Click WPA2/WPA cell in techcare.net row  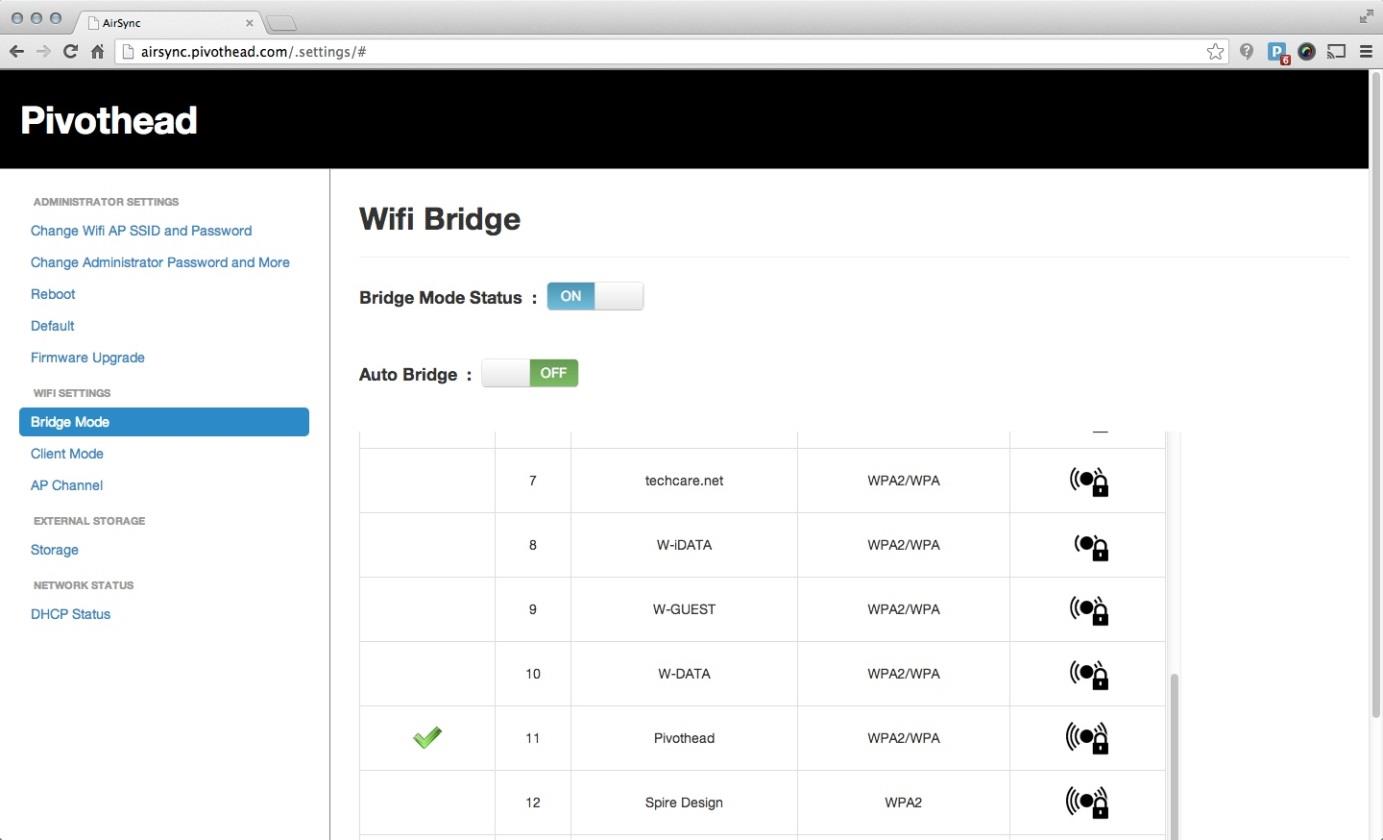pyautogui.click(x=903, y=481)
